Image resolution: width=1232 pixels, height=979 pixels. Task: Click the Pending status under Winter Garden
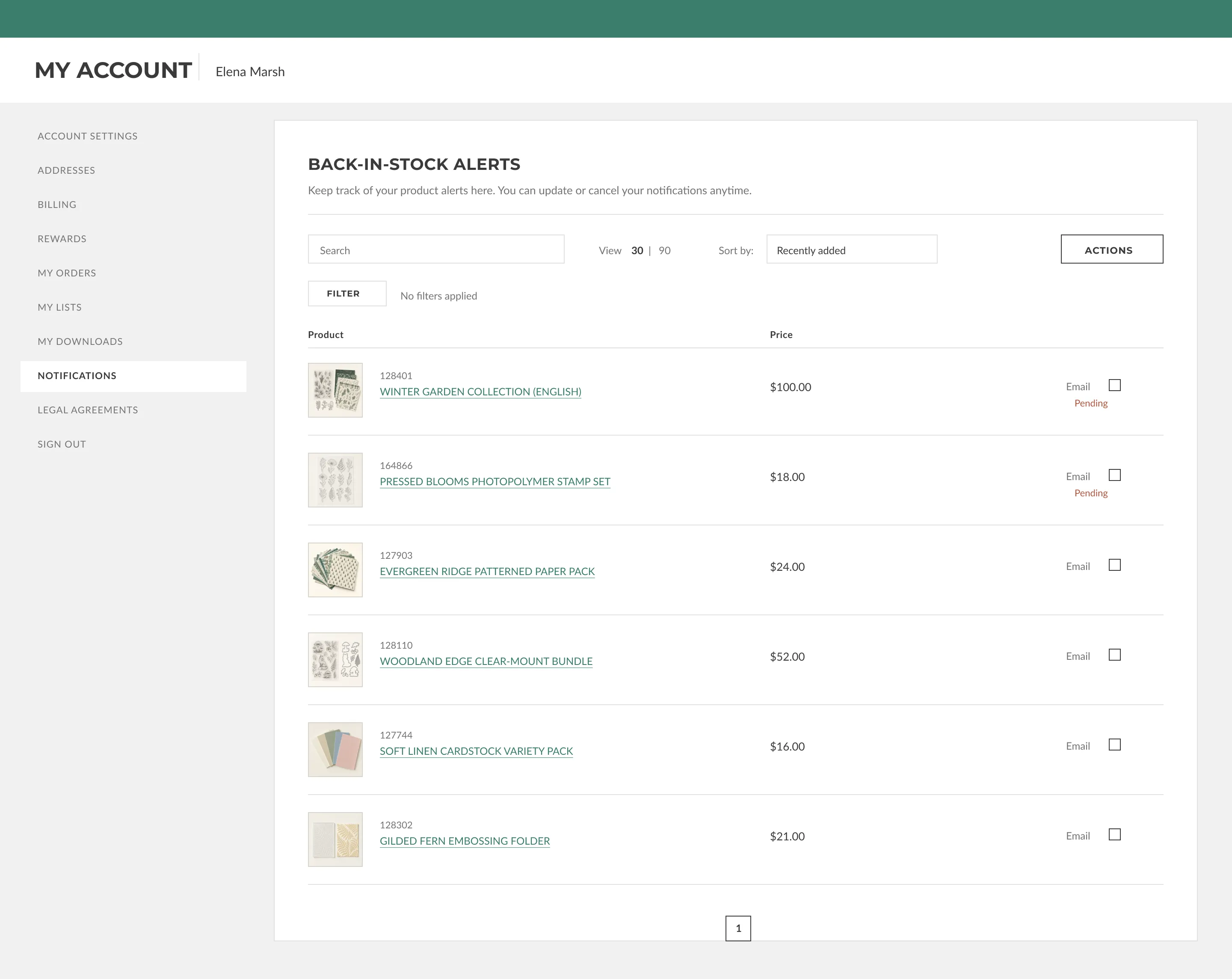1091,403
